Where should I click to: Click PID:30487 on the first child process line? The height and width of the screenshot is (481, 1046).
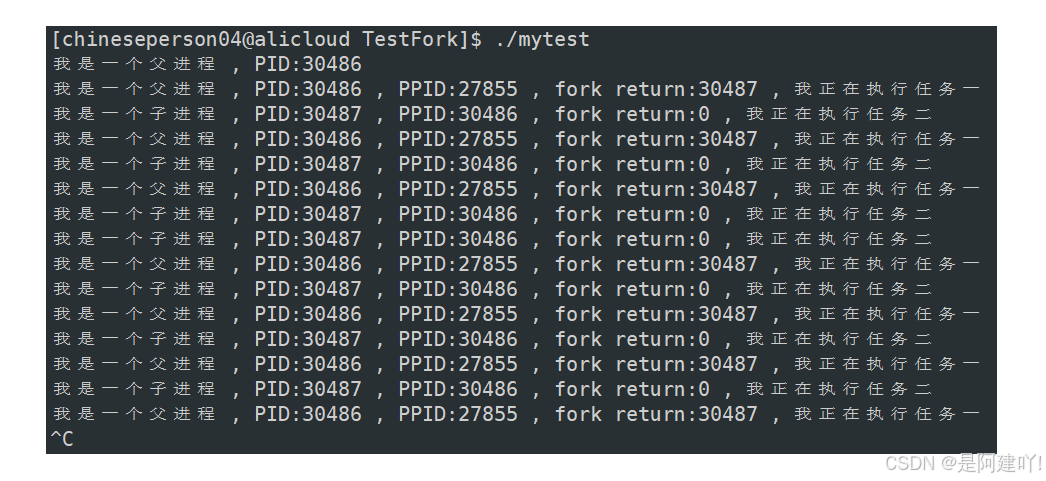[x=308, y=115]
